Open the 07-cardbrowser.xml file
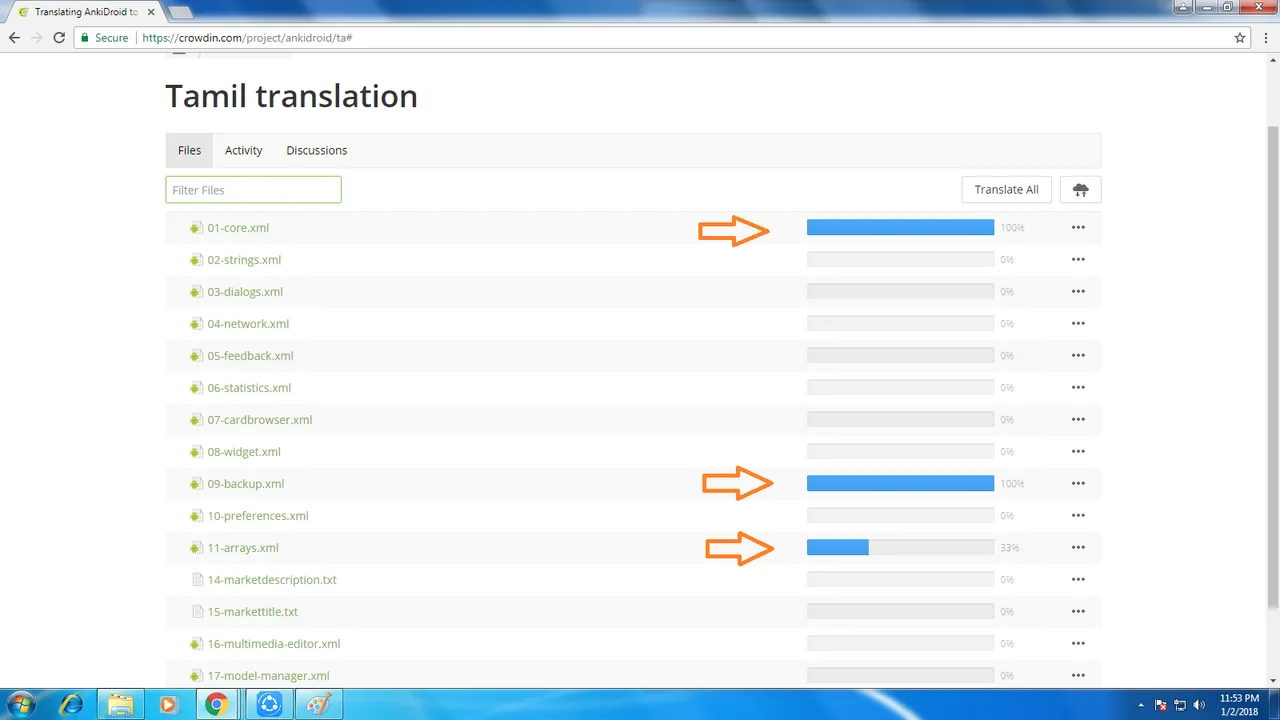Viewport: 1280px width, 720px height. click(260, 420)
